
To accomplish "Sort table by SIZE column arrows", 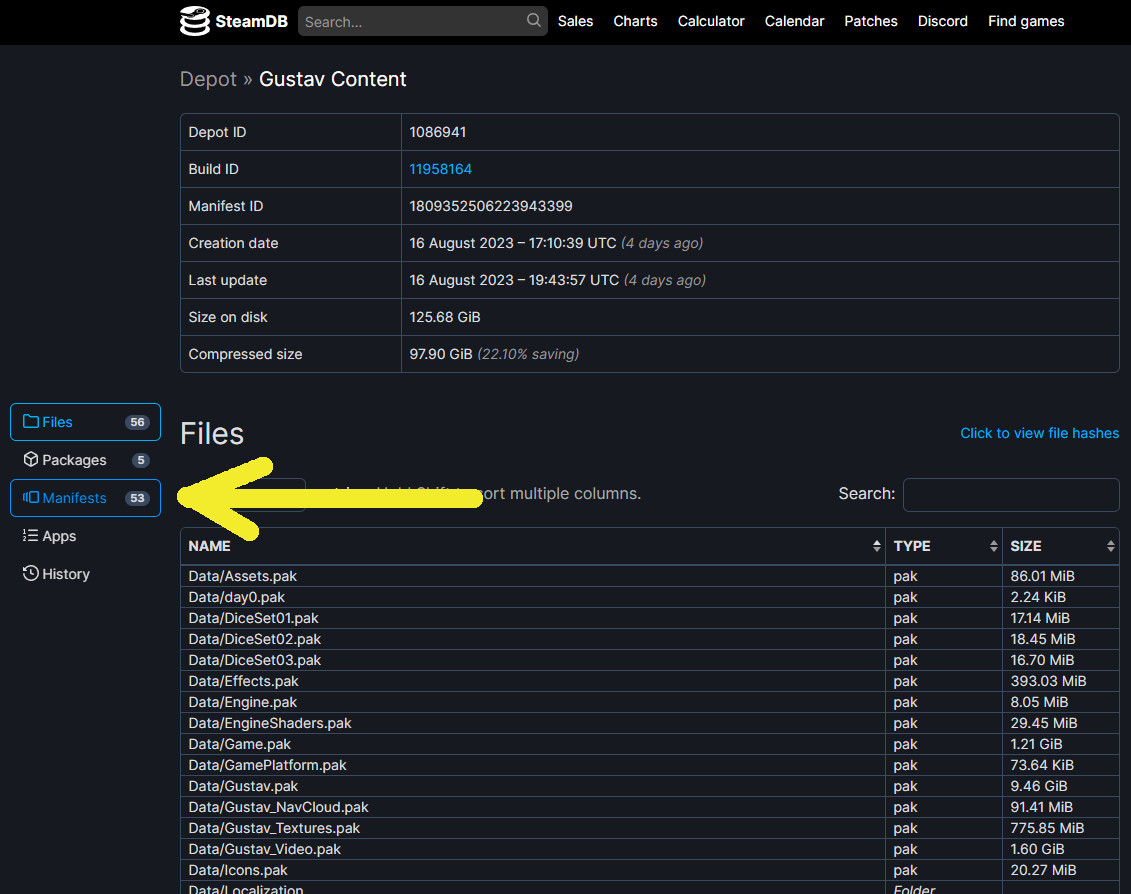I will (x=1110, y=546).
